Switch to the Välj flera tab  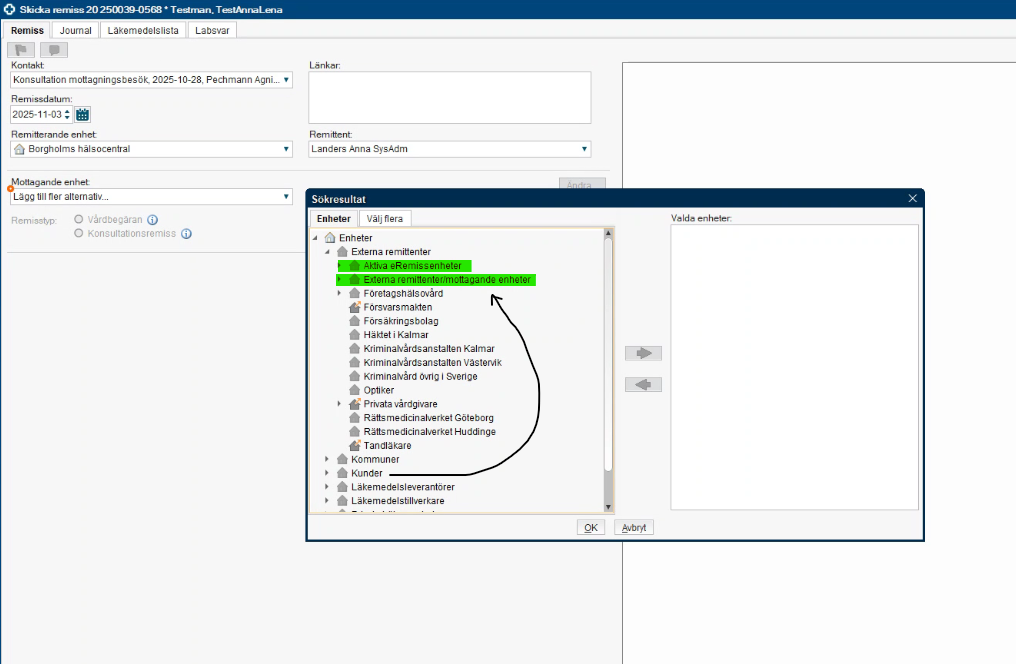coord(385,218)
